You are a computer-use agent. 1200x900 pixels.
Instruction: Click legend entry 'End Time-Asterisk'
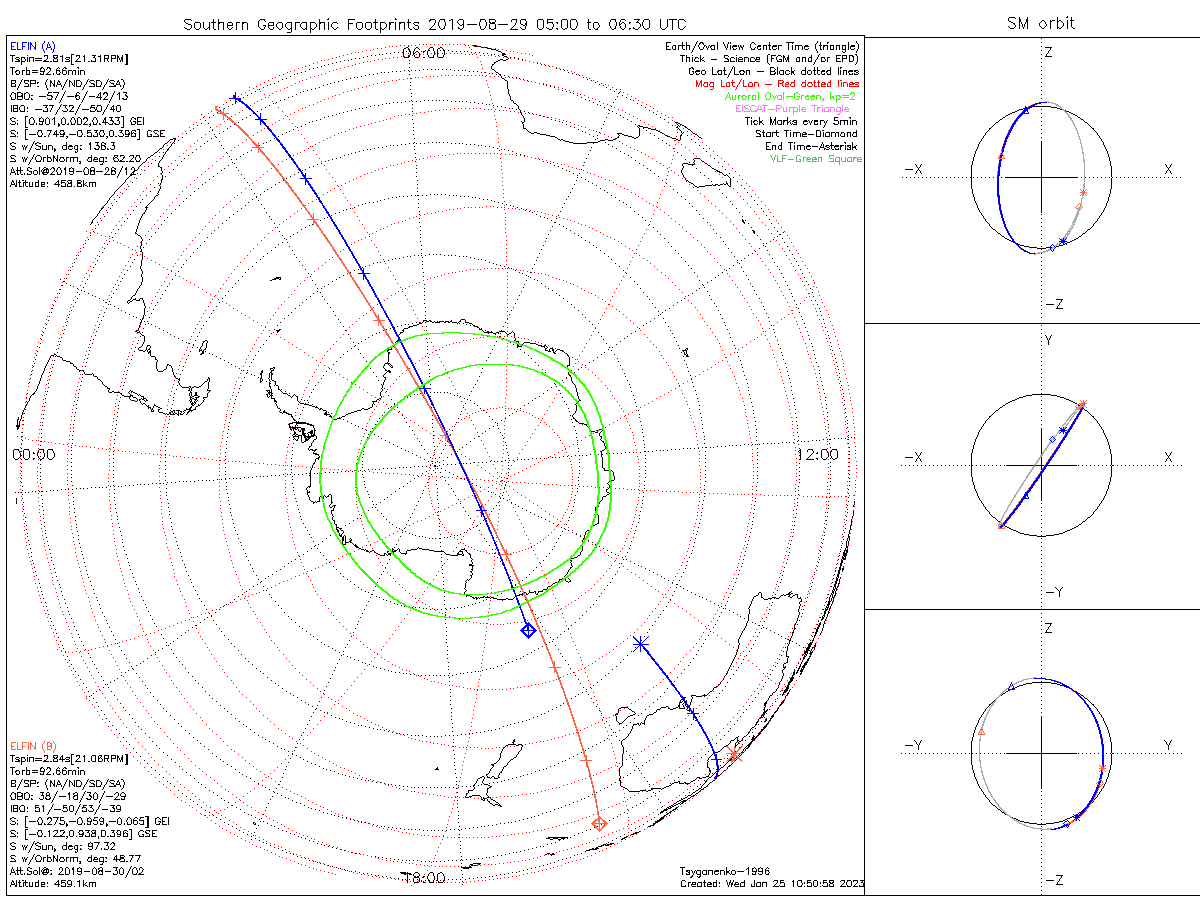pyautogui.click(x=811, y=146)
